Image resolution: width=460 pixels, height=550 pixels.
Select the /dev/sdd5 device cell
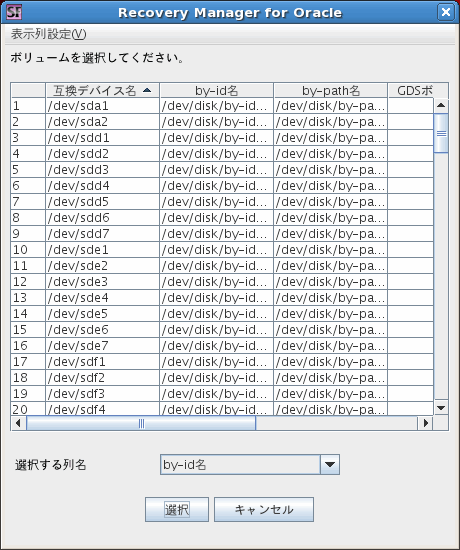(x=102, y=202)
